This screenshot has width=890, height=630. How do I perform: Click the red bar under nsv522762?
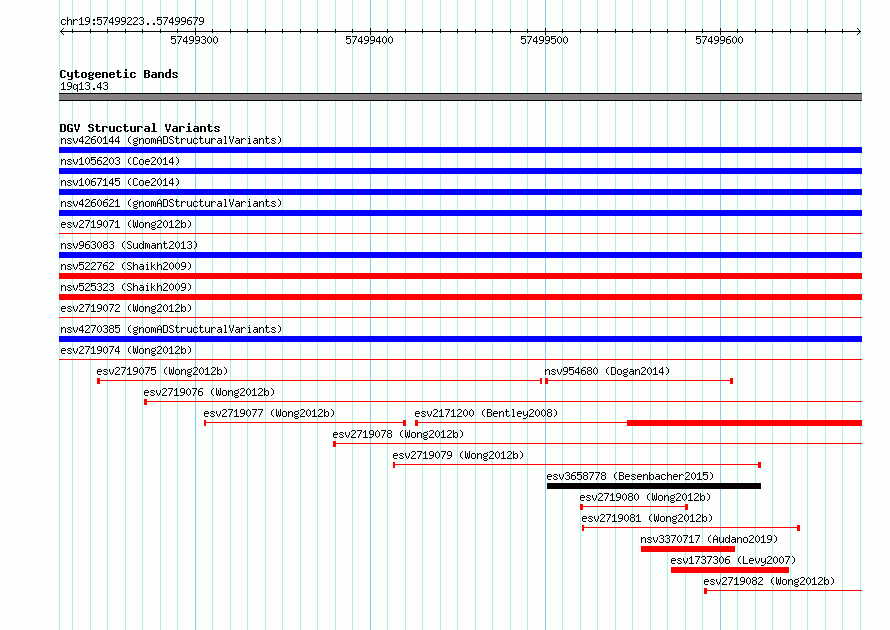460,276
